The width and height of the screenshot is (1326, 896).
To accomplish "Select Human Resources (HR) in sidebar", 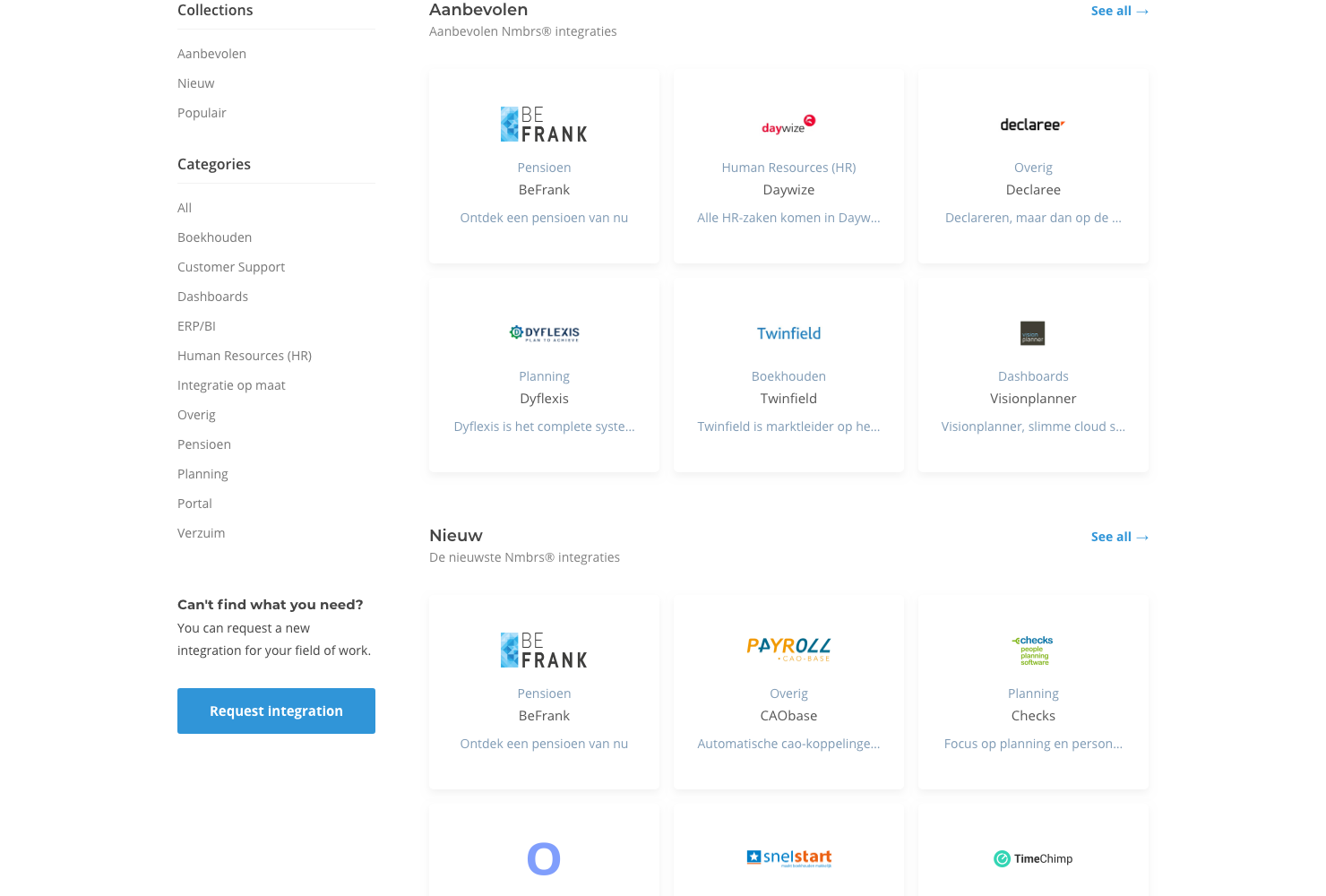I will (x=245, y=356).
